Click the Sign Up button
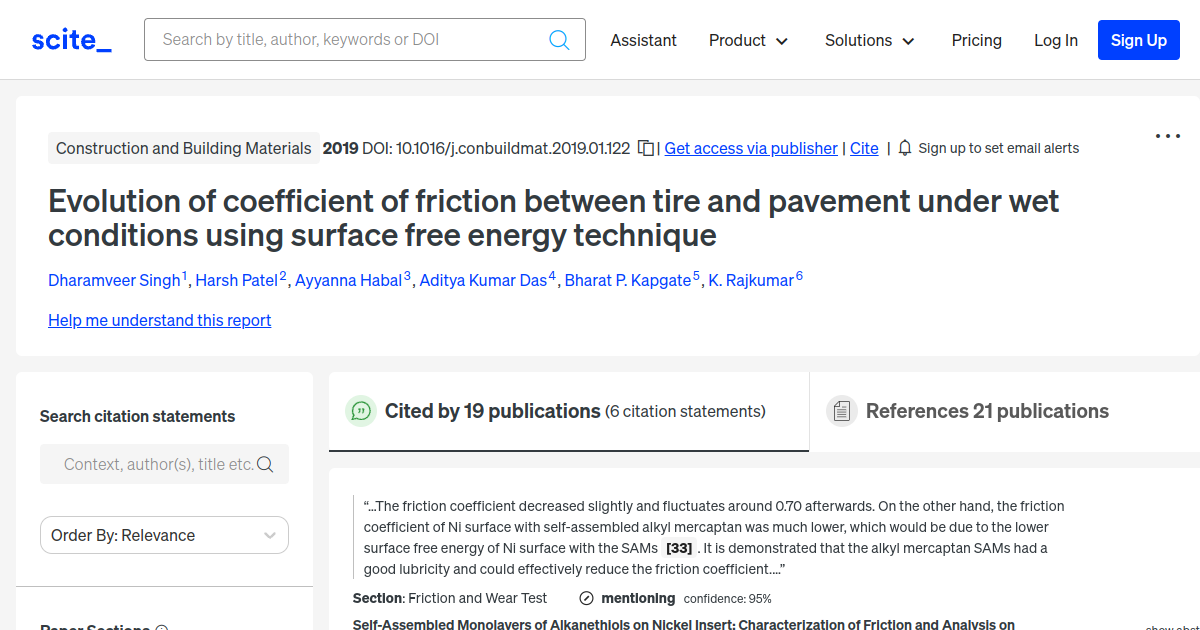Image resolution: width=1200 pixels, height=630 pixels. pos(1138,40)
